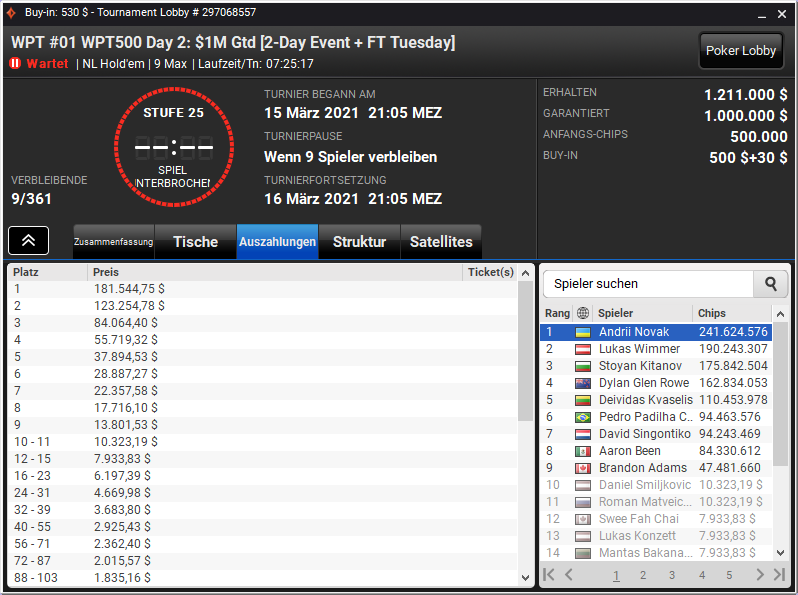Screen dimensions: 798x595
Task: Go to the previous players page arrow
Action: (568, 575)
